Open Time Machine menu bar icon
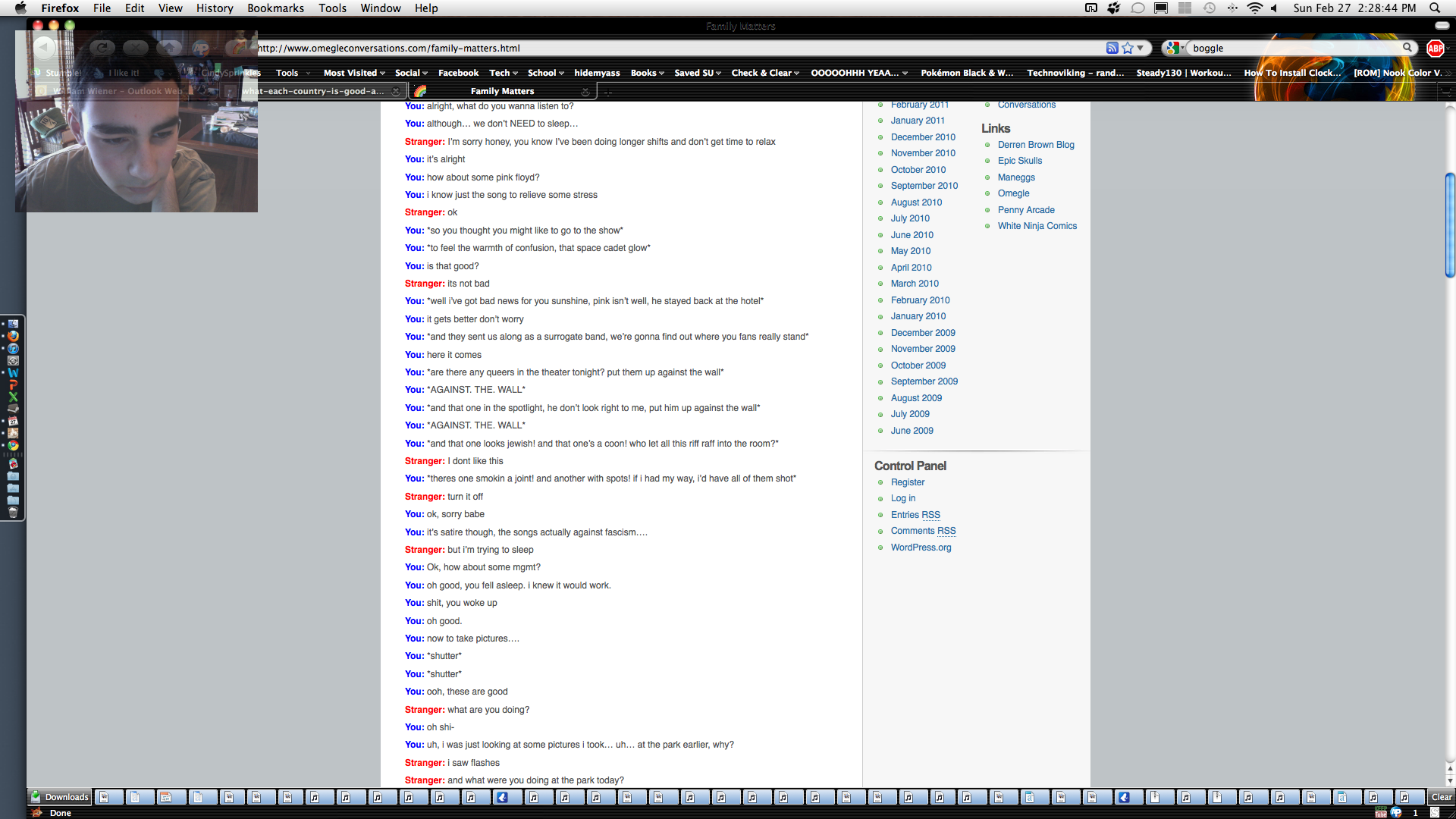1456x819 pixels. (1210, 8)
